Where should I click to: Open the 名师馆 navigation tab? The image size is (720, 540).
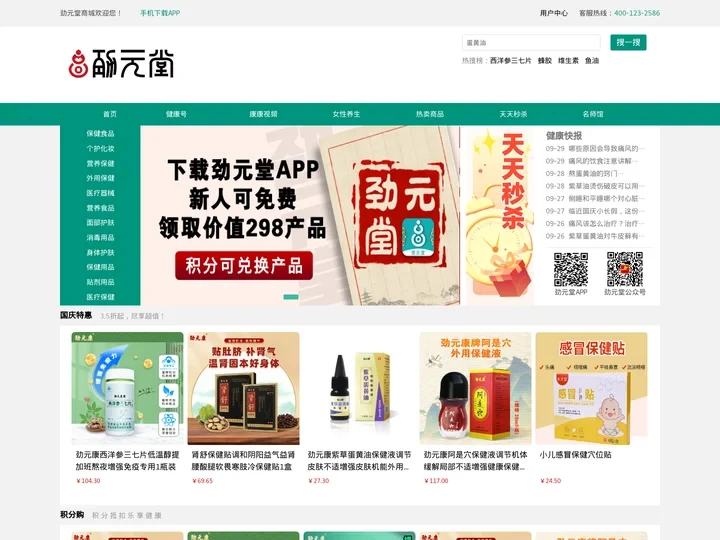click(x=593, y=114)
